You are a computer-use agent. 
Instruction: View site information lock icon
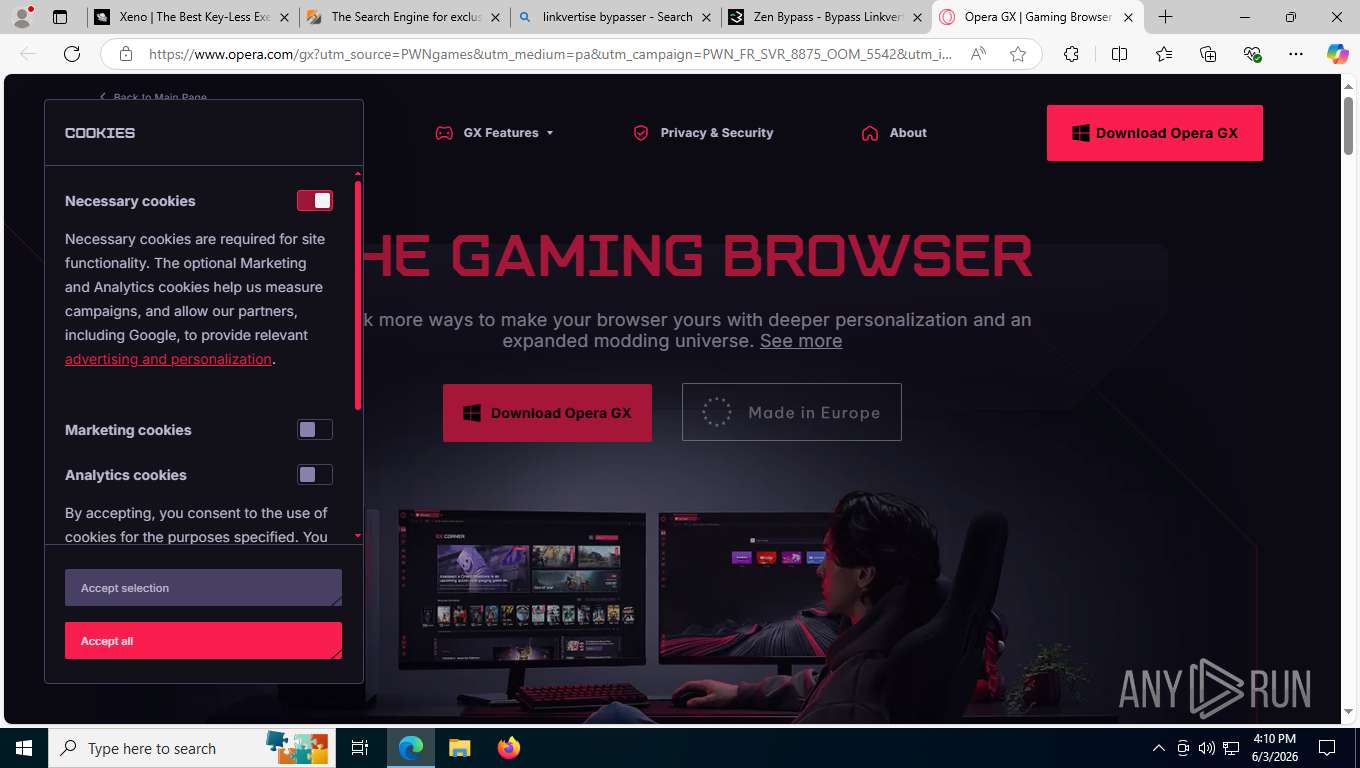[x=125, y=54]
